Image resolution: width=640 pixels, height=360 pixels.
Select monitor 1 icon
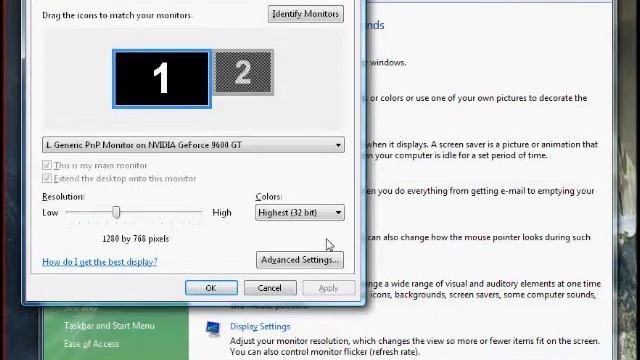pyautogui.click(x=162, y=79)
